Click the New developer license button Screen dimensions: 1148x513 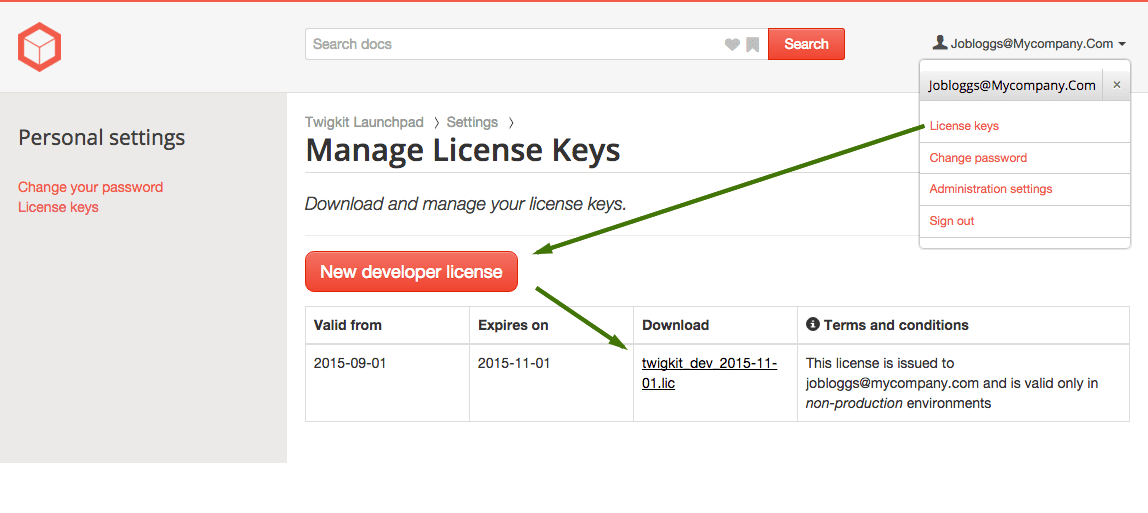tap(411, 272)
